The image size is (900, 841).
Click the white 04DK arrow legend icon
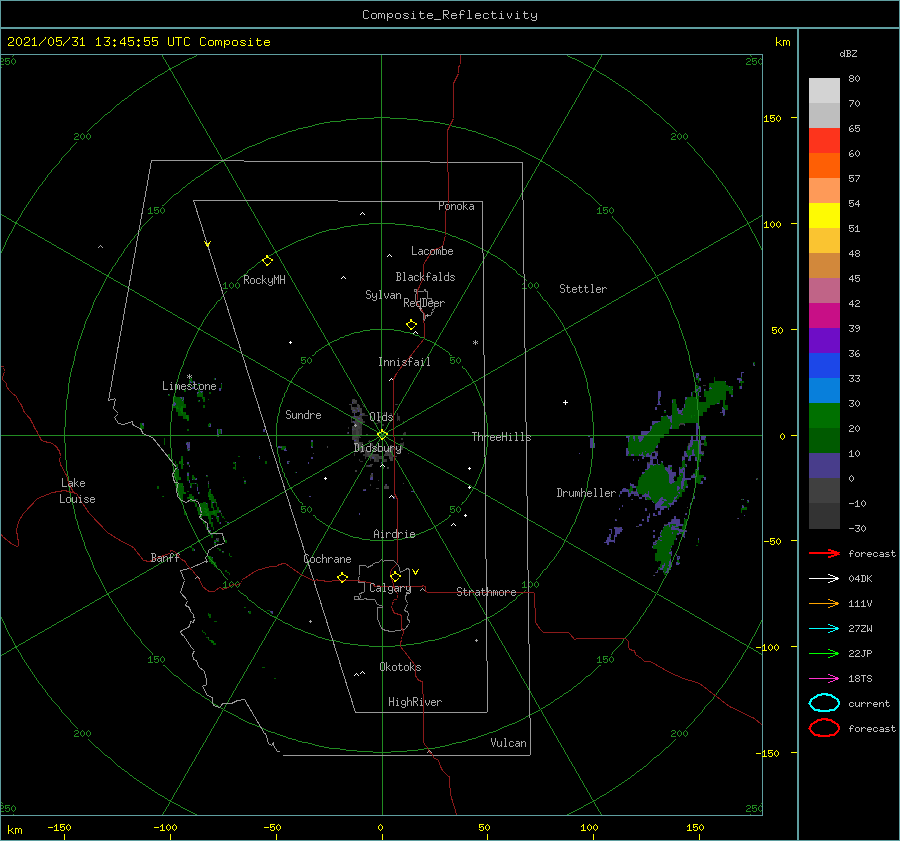coord(824,579)
